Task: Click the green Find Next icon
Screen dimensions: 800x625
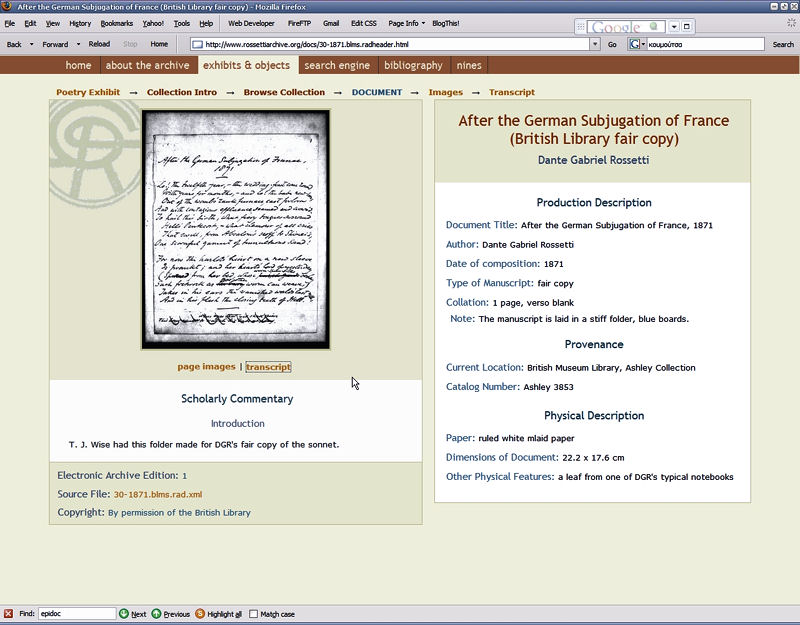Action: pyautogui.click(x=124, y=614)
